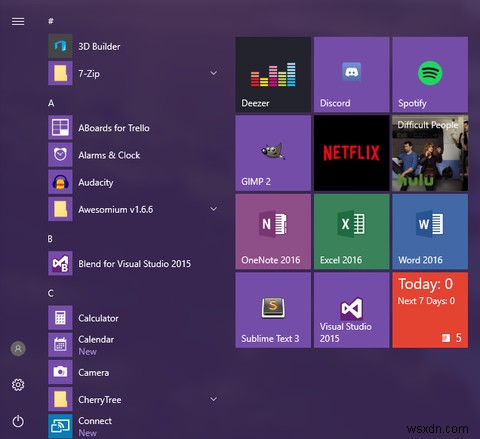Launch Audacity headphones icon
Image resolution: width=480 pixels, height=439 pixels.
coord(60,182)
